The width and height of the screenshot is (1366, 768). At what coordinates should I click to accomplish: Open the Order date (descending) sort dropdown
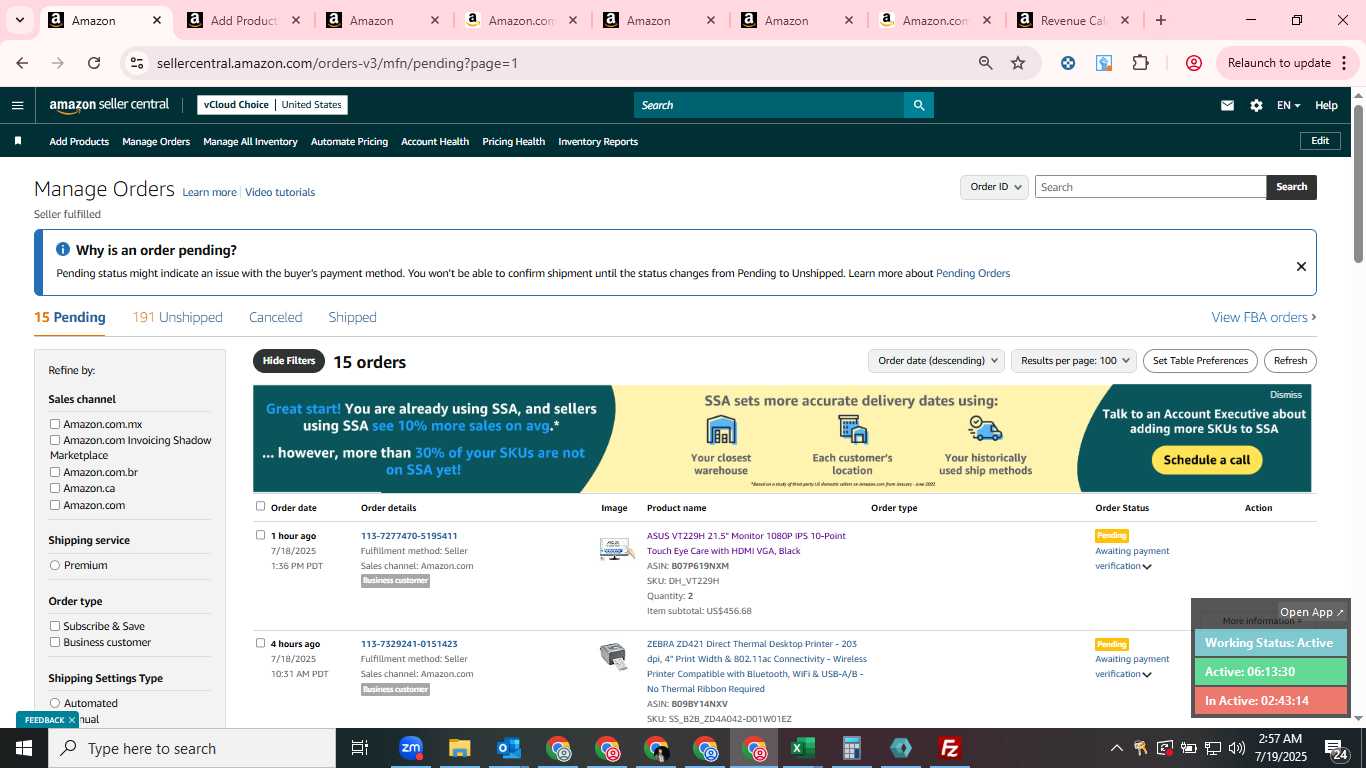[936, 361]
